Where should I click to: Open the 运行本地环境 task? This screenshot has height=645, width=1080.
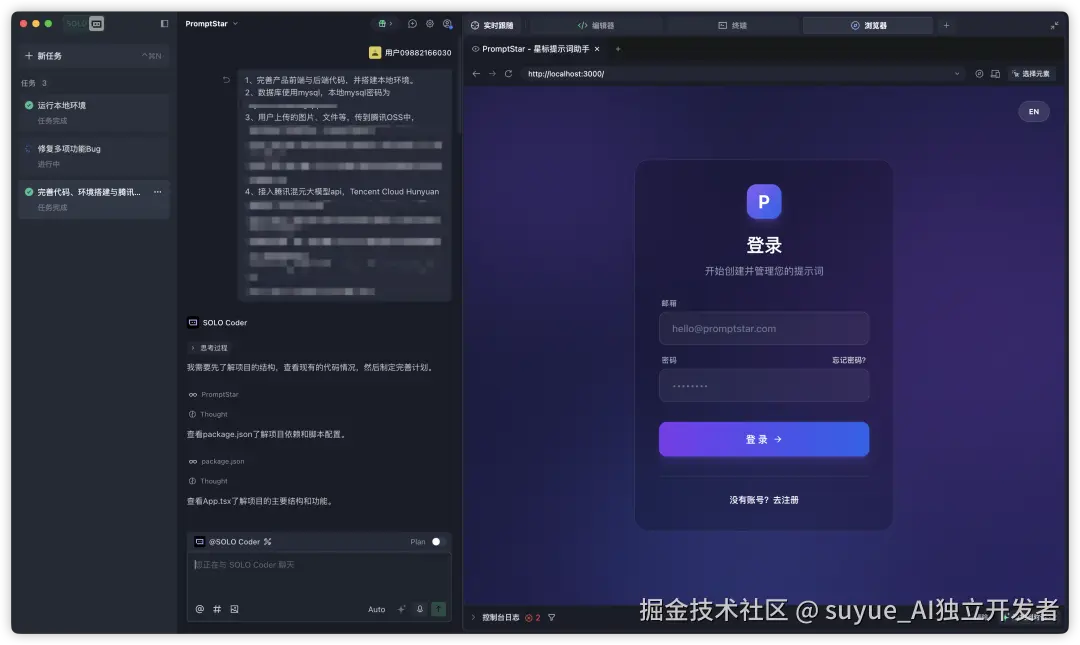(x=94, y=112)
